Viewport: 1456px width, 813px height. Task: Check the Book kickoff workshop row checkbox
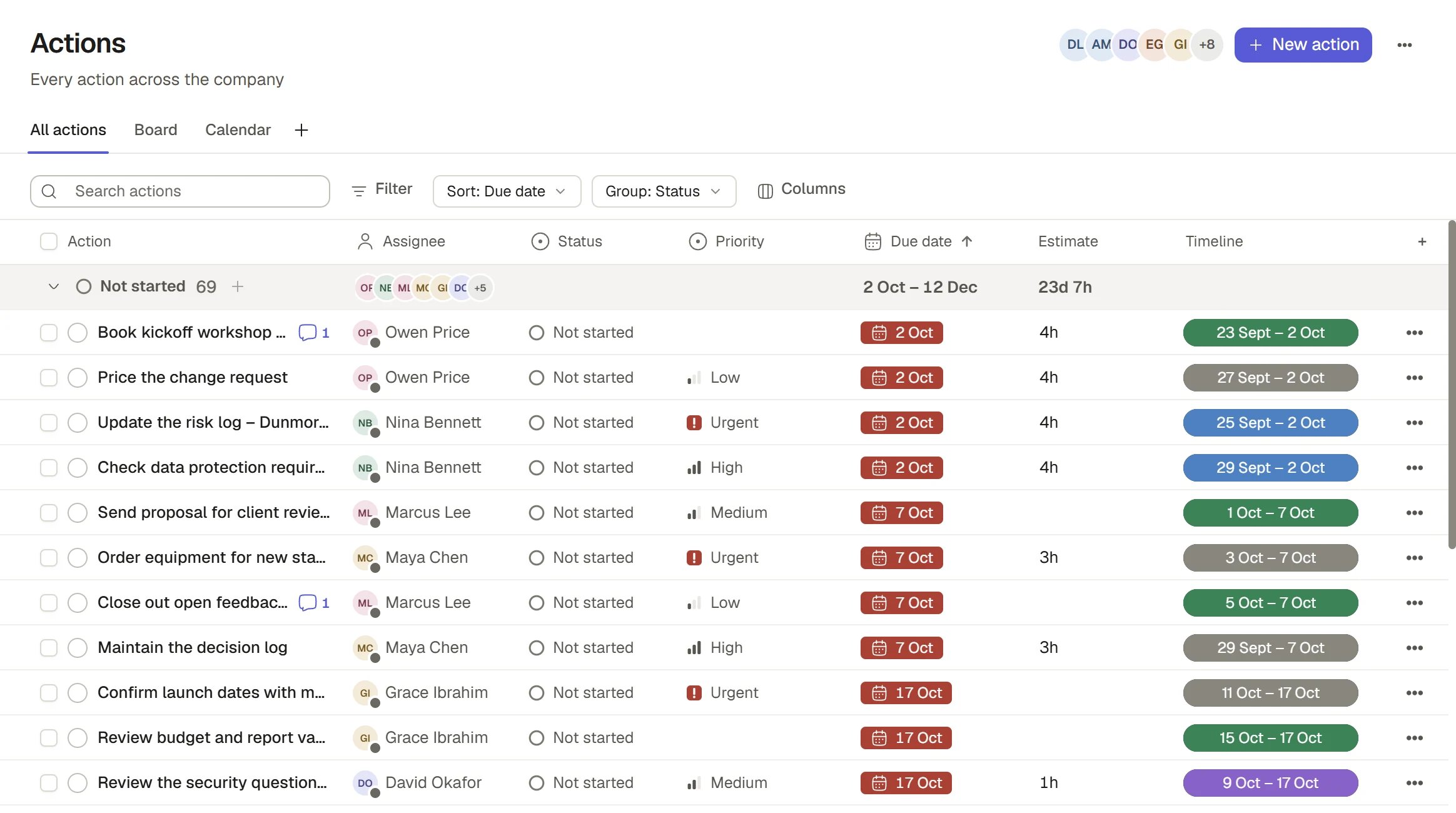(49, 333)
